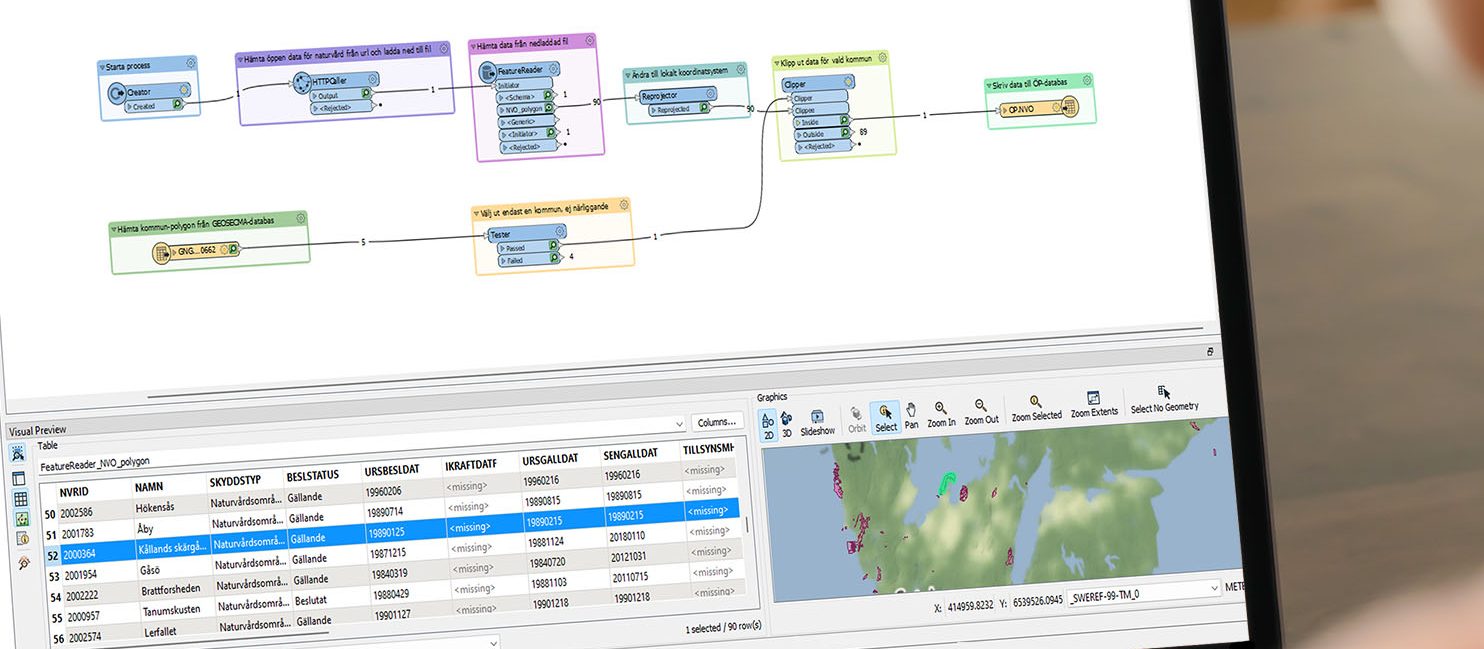Viewport: 1484px width, 649px height.
Task: Click the Columns... button
Action: click(x=717, y=422)
